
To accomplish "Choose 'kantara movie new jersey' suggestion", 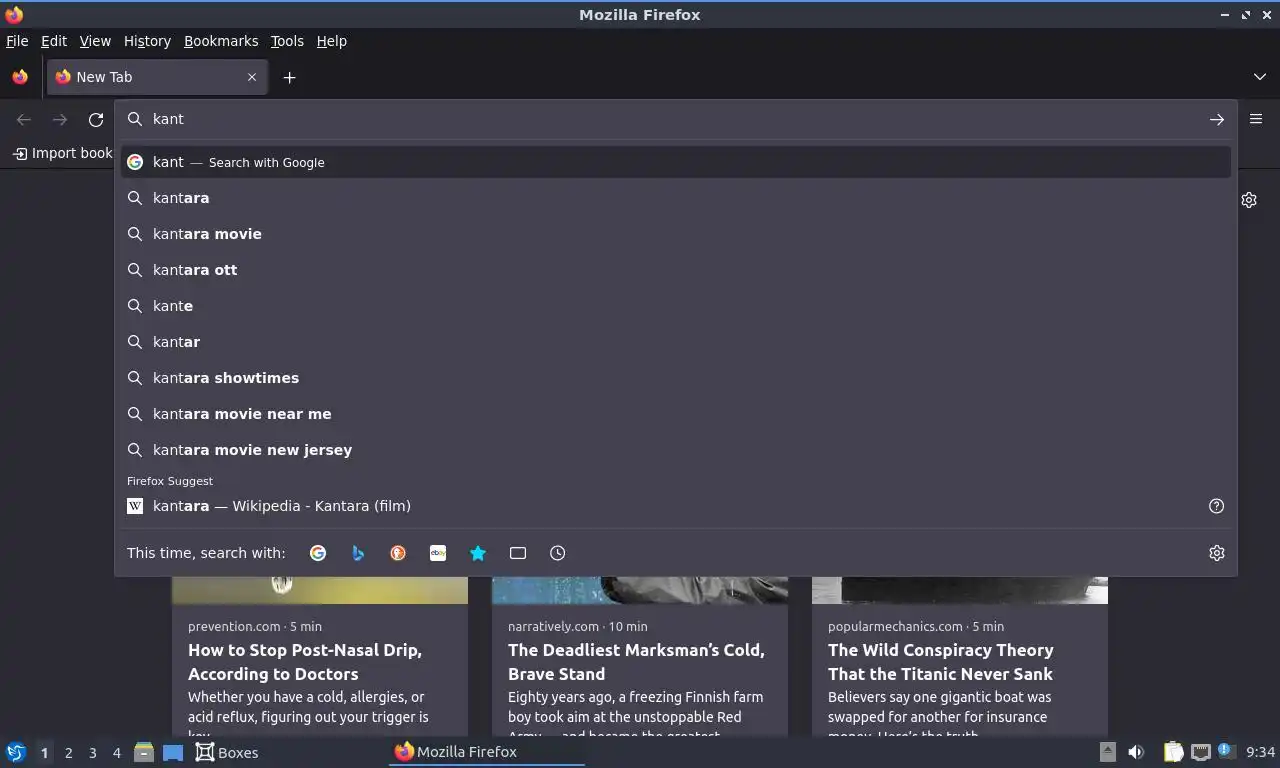I will tap(676, 450).
